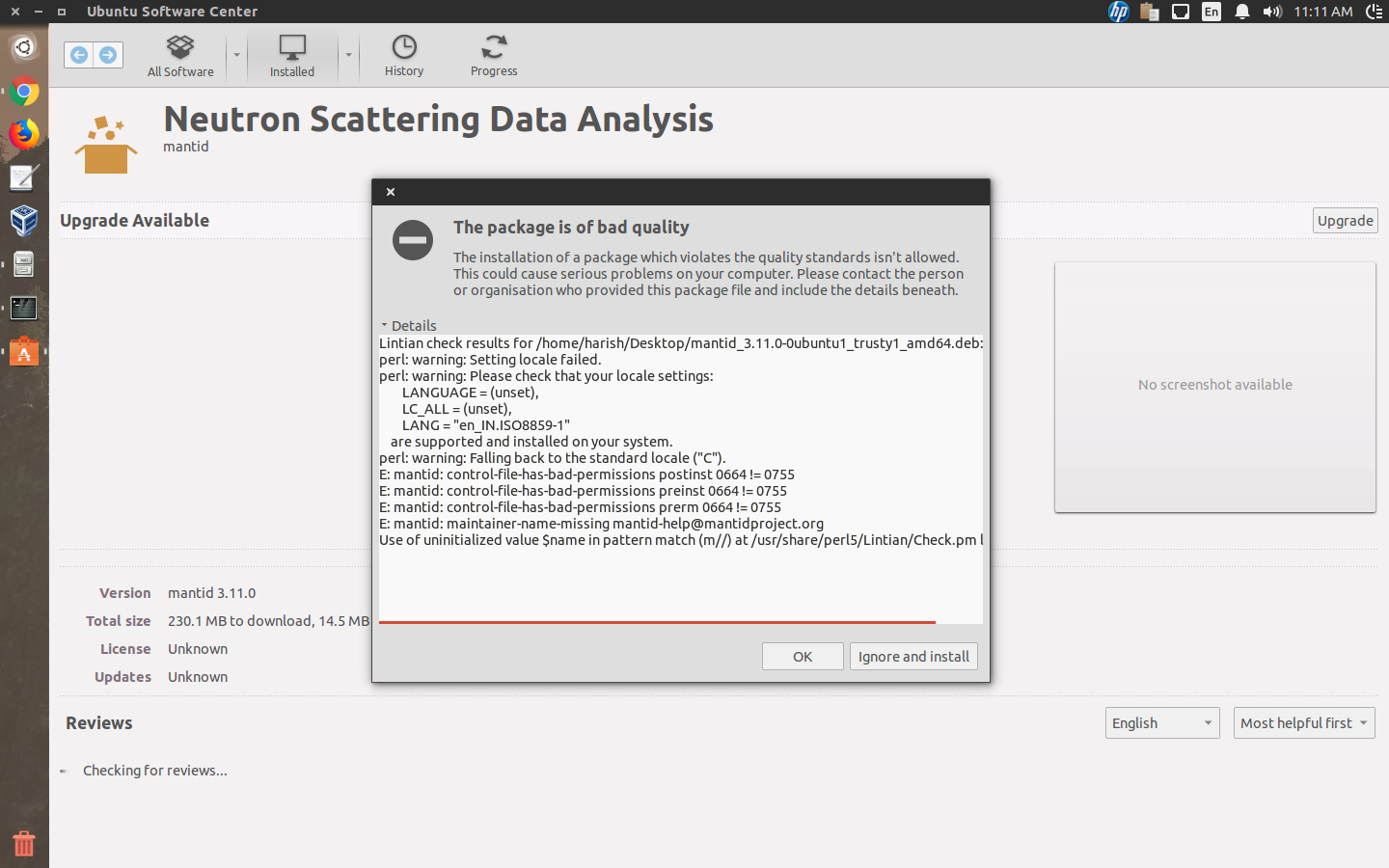Click the Lintian check results line
This screenshot has height=868, width=1389.
point(681,343)
